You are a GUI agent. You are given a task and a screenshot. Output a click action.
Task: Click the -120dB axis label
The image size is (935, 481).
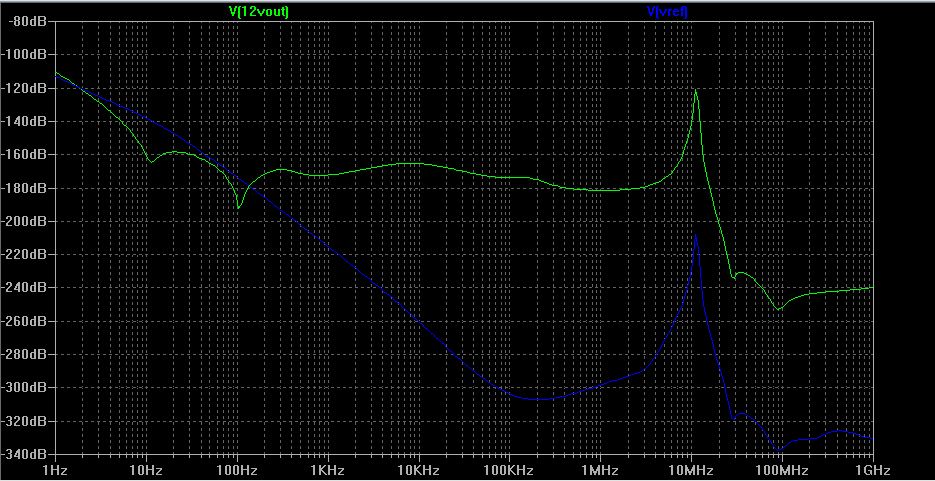tap(24, 88)
